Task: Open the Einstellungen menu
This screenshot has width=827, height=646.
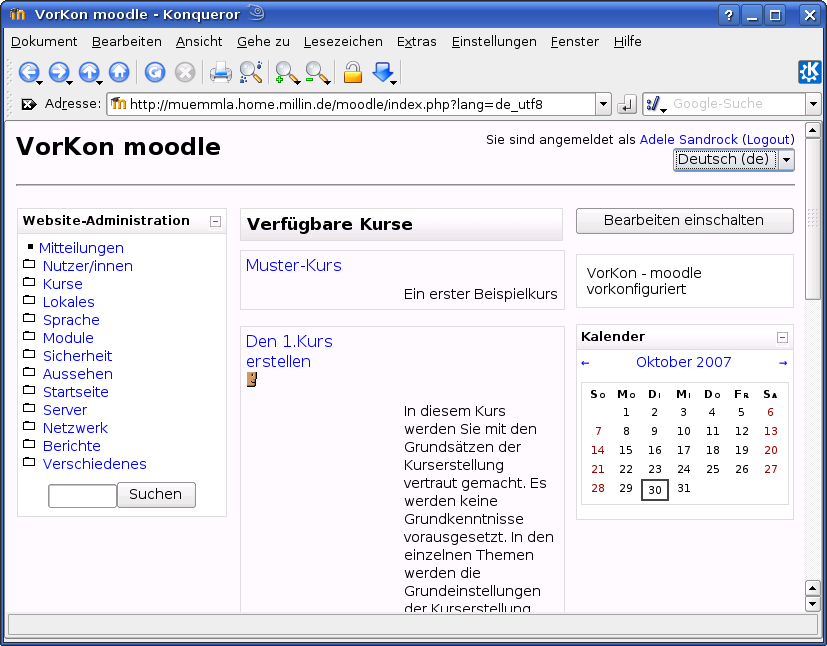Action: pos(494,42)
